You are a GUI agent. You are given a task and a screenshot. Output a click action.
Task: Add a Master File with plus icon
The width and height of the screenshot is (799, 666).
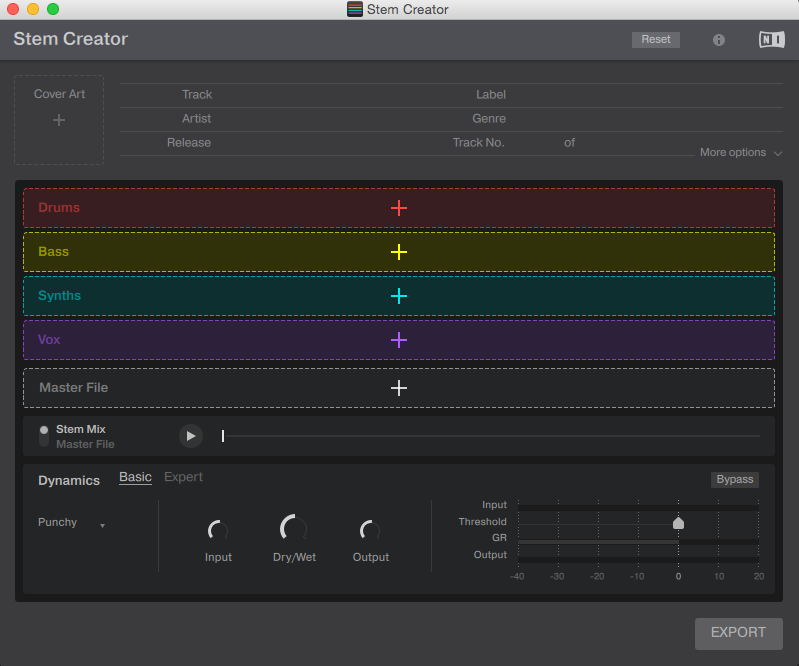[398, 388]
